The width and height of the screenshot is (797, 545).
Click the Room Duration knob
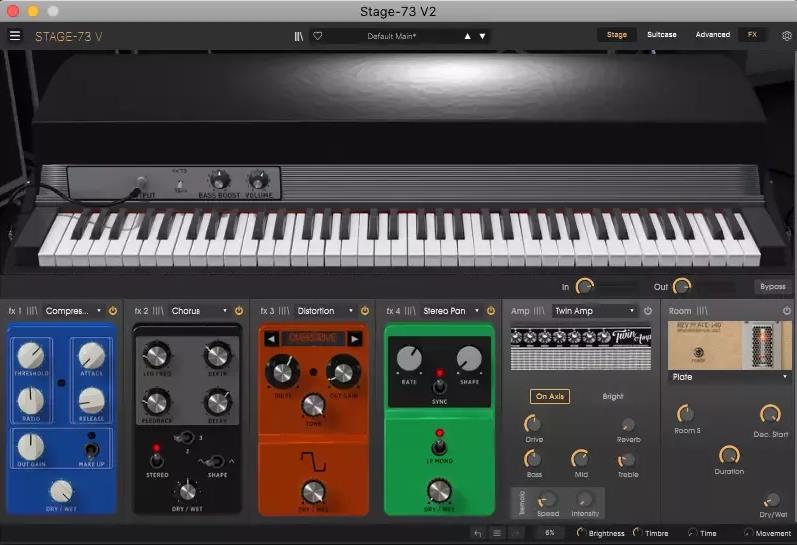click(729, 455)
